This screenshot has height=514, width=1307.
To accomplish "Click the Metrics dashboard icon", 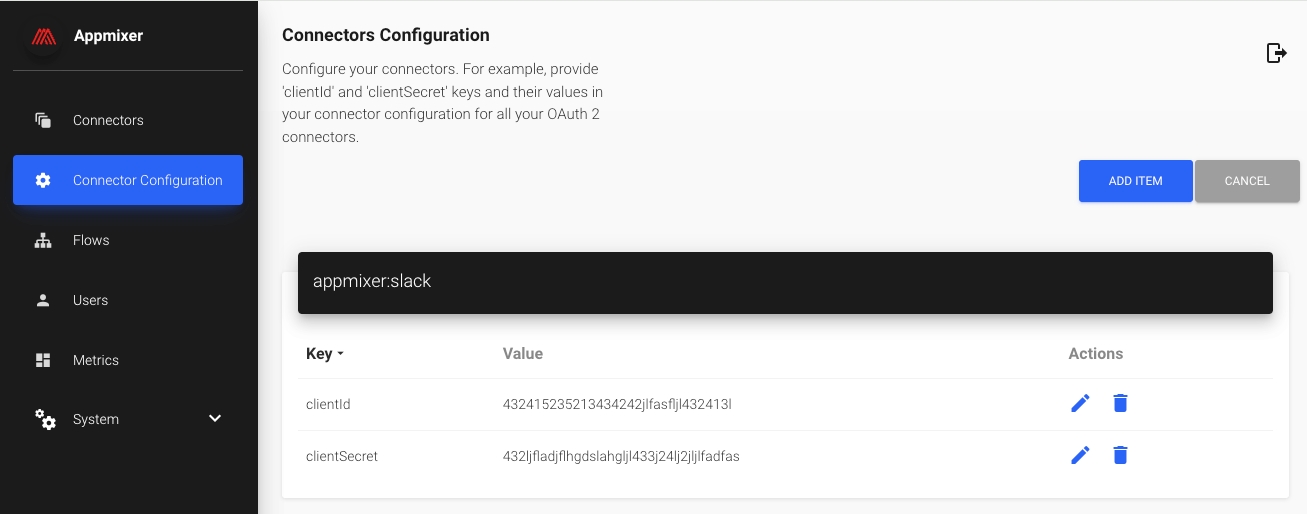I will [x=43, y=360].
